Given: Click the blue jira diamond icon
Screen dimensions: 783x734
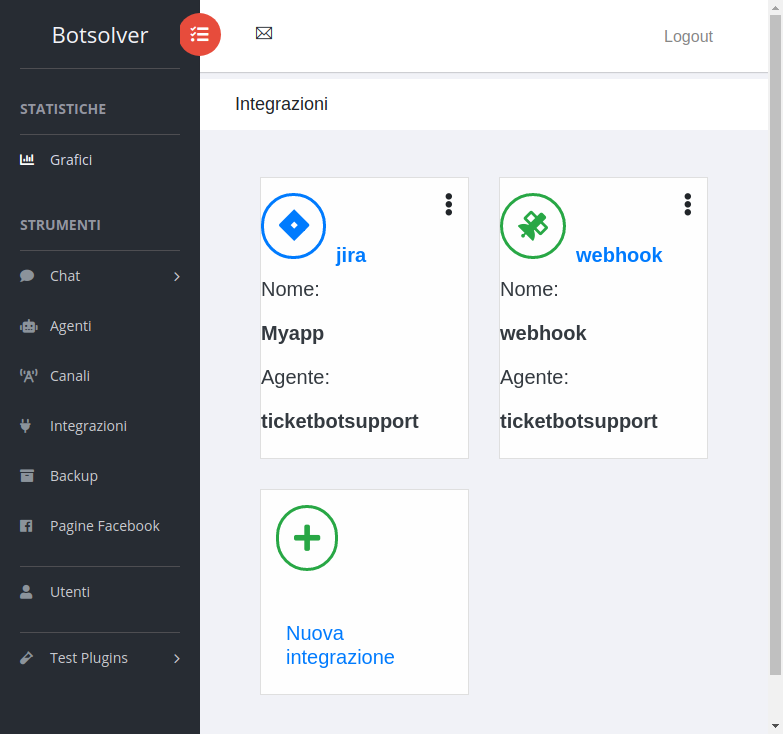Looking at the screenshot, I should point(294,226).
